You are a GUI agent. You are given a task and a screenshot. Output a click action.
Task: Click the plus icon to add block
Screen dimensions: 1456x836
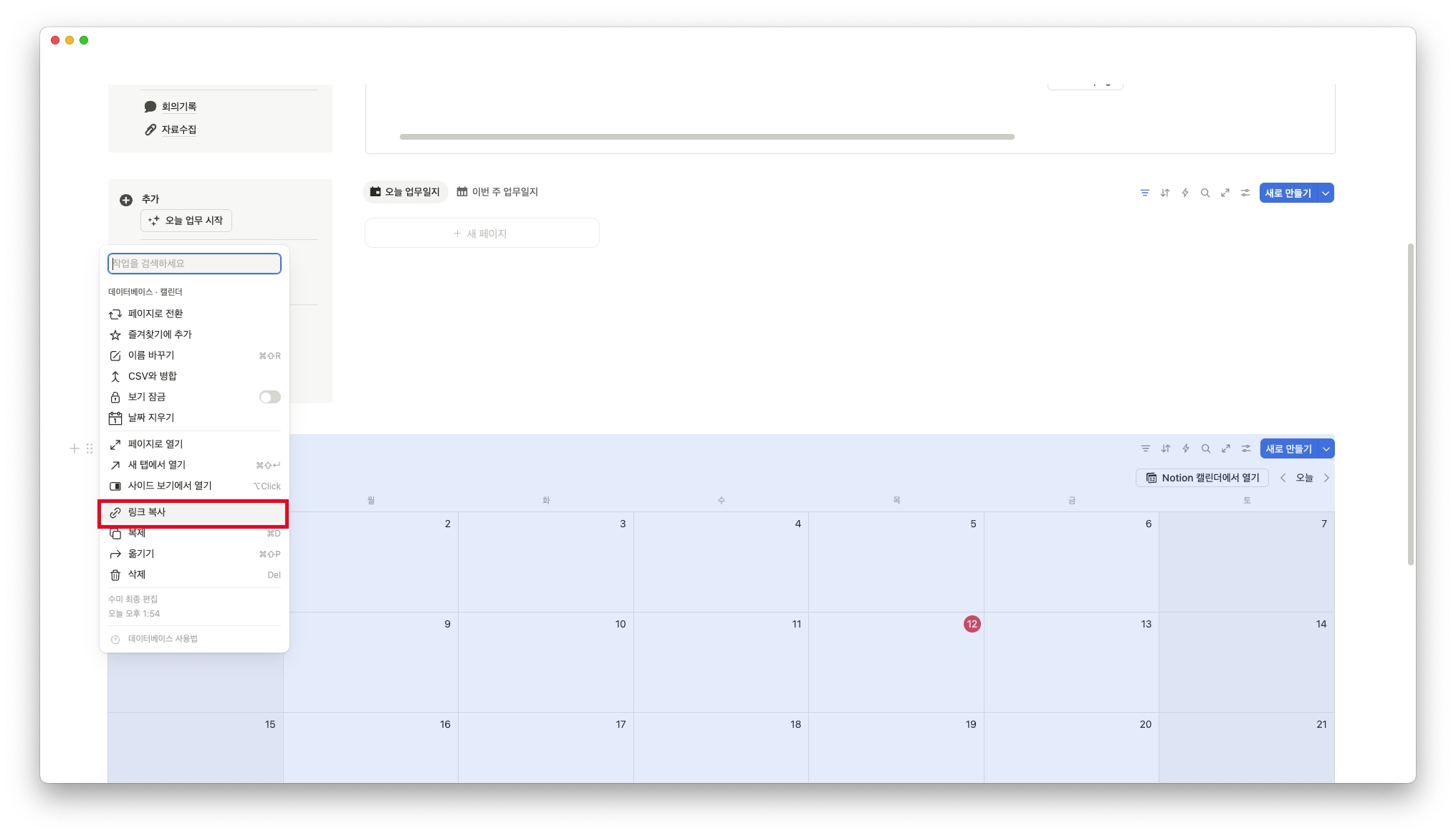tap(74, 448)
